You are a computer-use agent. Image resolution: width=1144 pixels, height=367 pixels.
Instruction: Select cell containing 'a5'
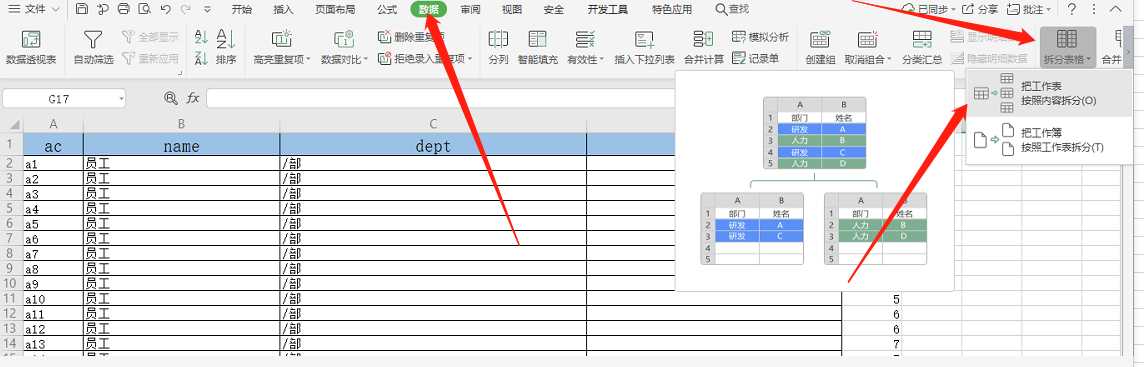point(53,223)
